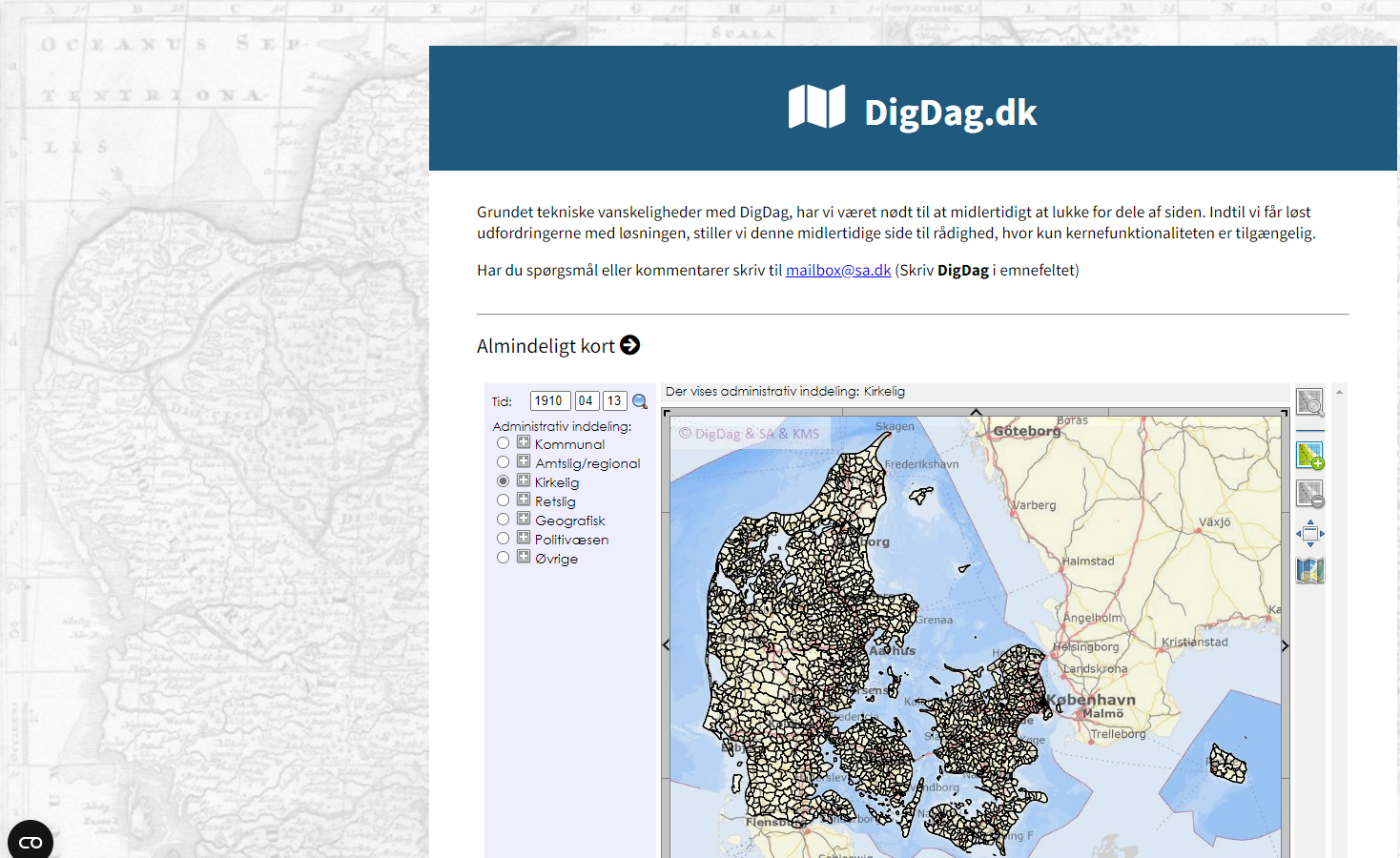Screen dimensions: 1400x858
Task: Click the magnifier icon next to date fields
Action: click(x=640, y=401)
